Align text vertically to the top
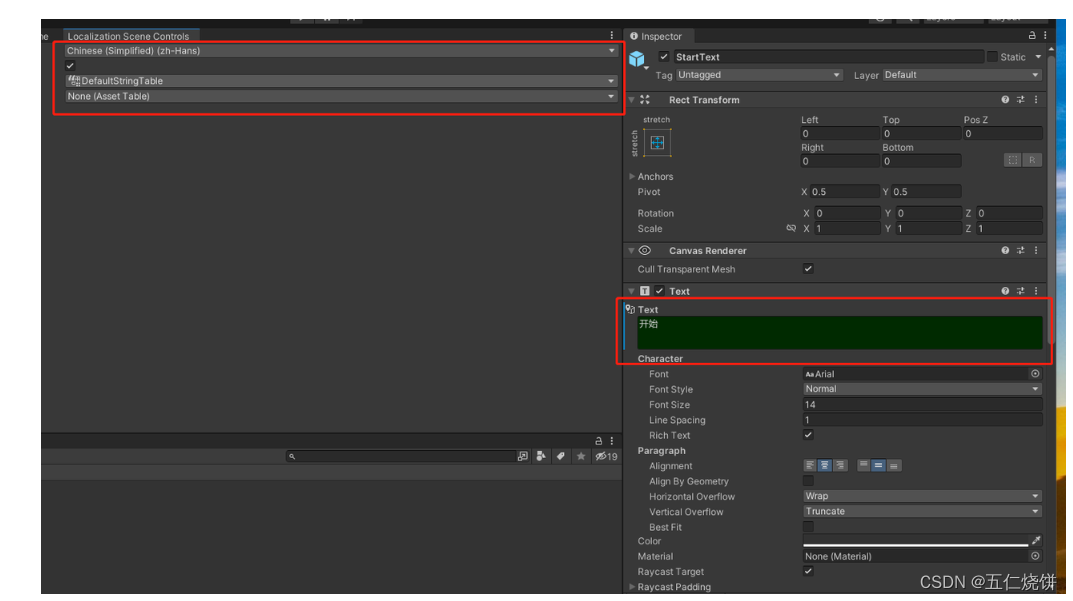1073x601 pixels. [x=864, y=465]
